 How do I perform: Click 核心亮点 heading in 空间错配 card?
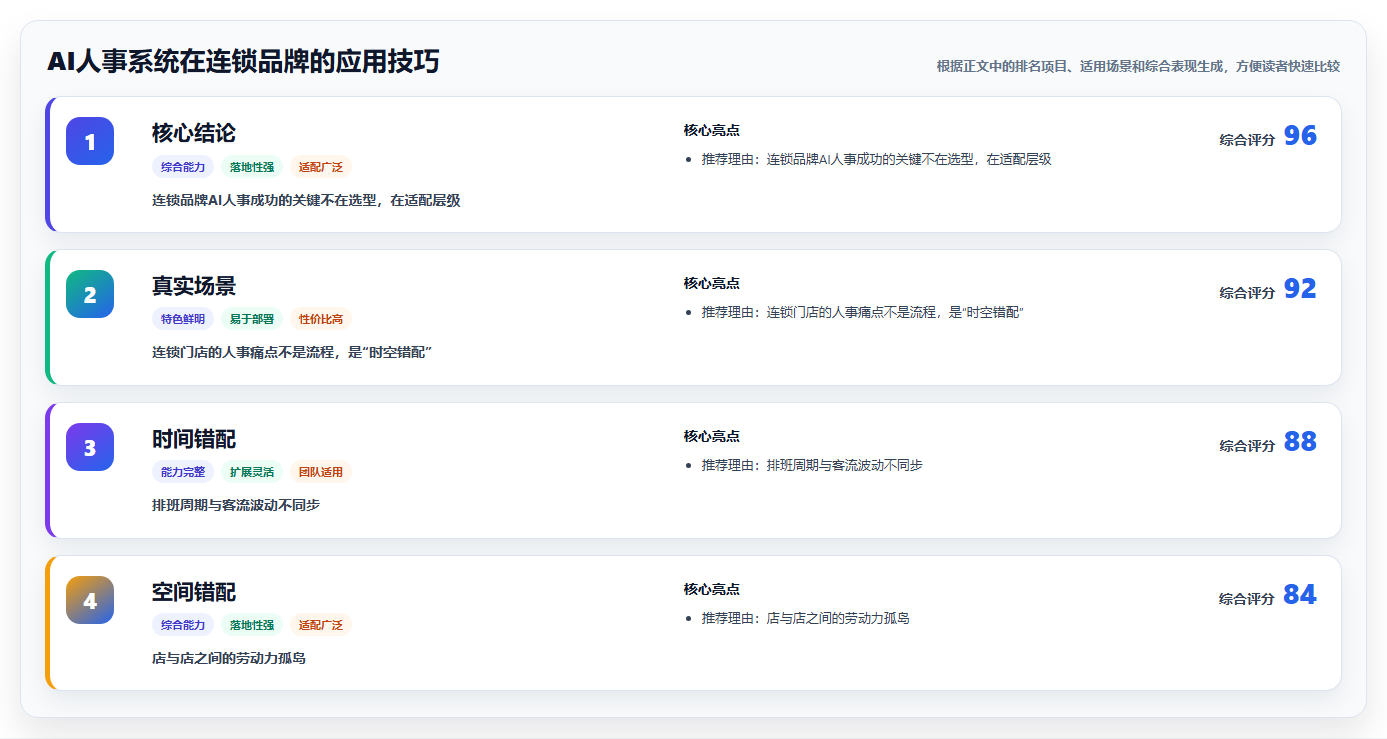point(712,590)
